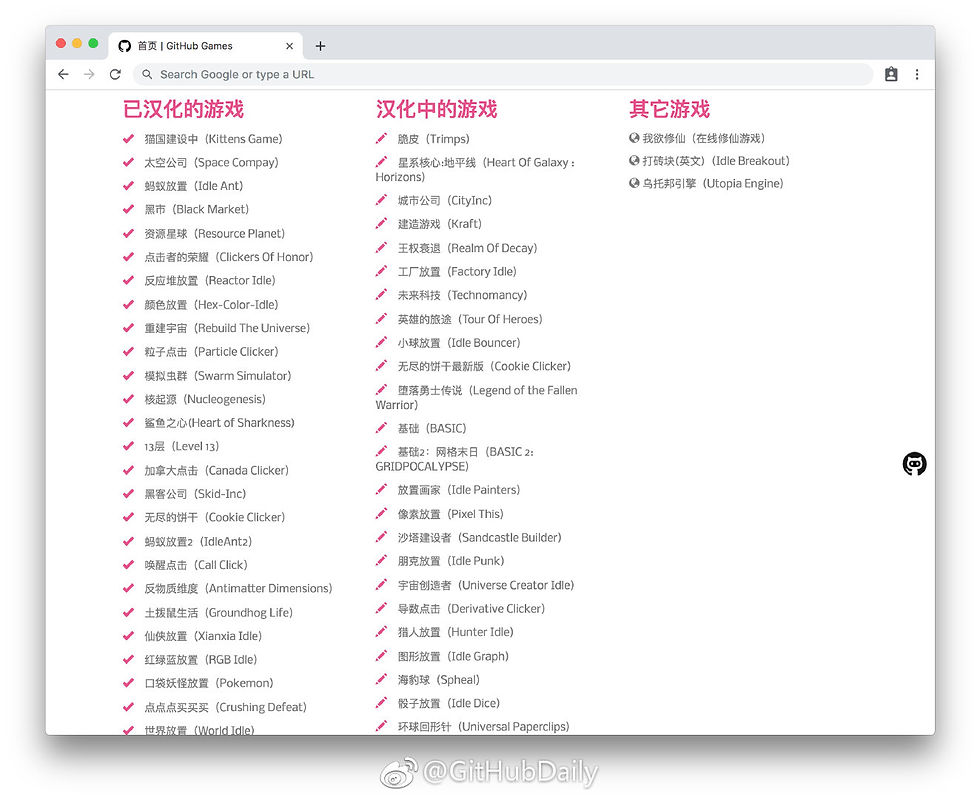Screen dimensions: 980x799
Task: Click the checkmark icon beside Level 13
Action: tap(129, 446)
